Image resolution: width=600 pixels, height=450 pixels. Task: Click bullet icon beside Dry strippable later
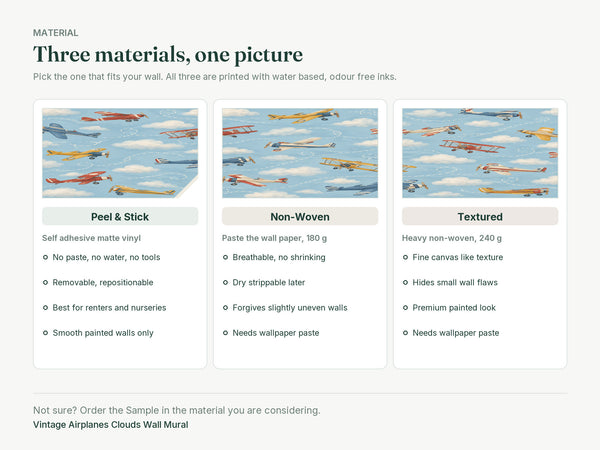pyautogui.click(x=225, y=282)
